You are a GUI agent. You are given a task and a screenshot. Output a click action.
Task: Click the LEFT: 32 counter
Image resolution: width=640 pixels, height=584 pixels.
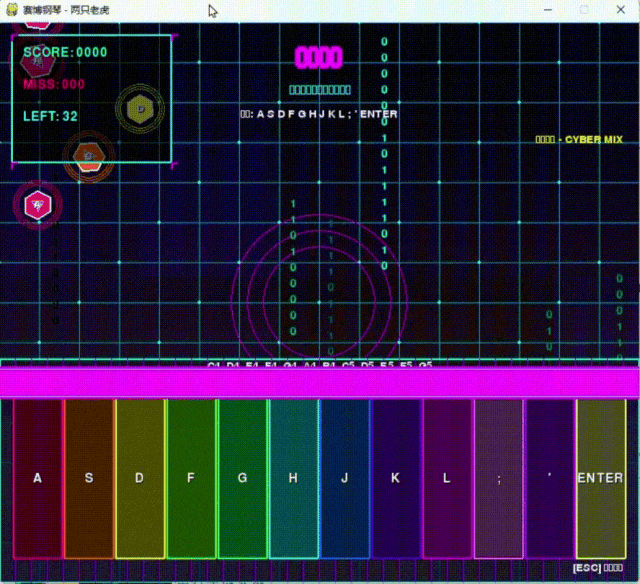[50, 116]
